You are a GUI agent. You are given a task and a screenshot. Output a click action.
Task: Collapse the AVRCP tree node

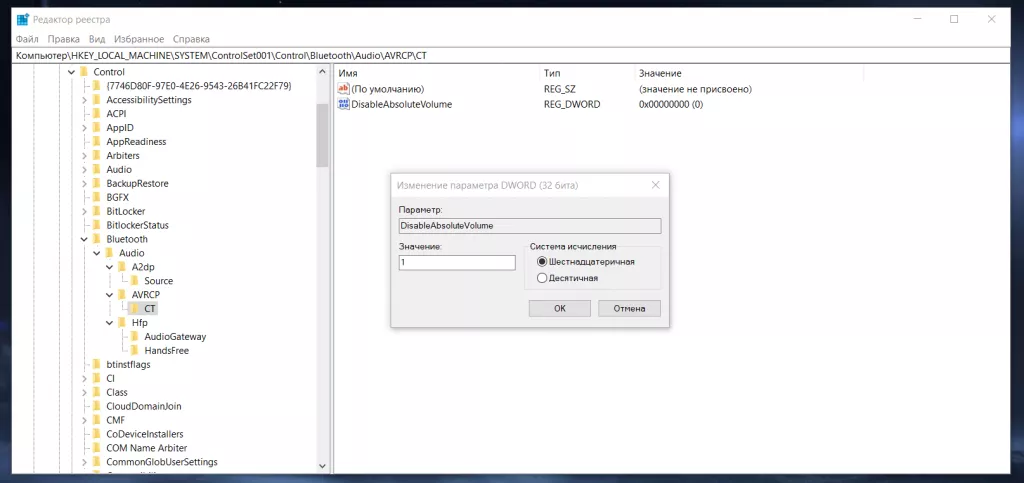tap(110, 294)
